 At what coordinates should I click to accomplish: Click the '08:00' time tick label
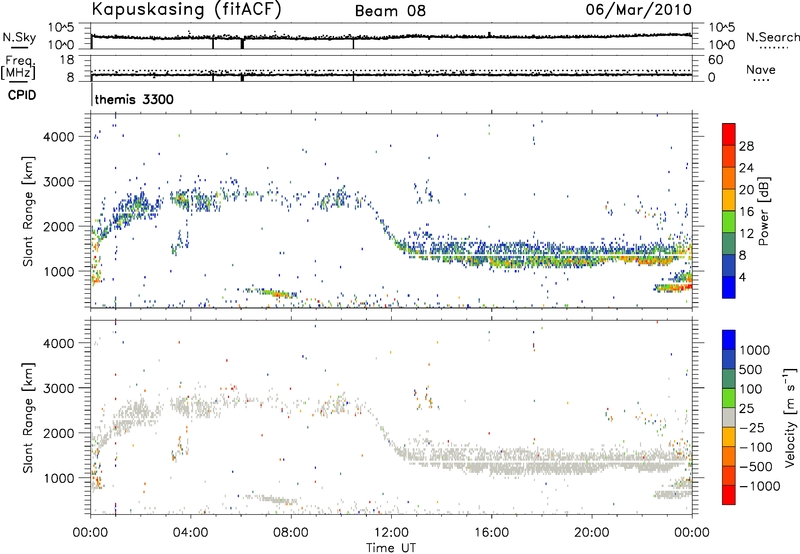pyautogui.click(x=291, y=533)
